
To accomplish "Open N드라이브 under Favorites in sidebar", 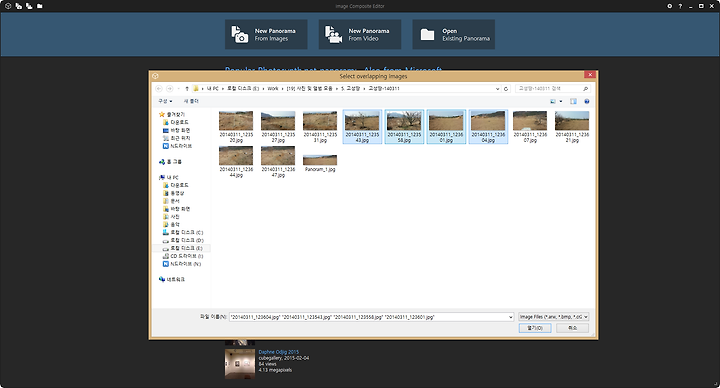I will pyautogui.click(x=177, y=146).
